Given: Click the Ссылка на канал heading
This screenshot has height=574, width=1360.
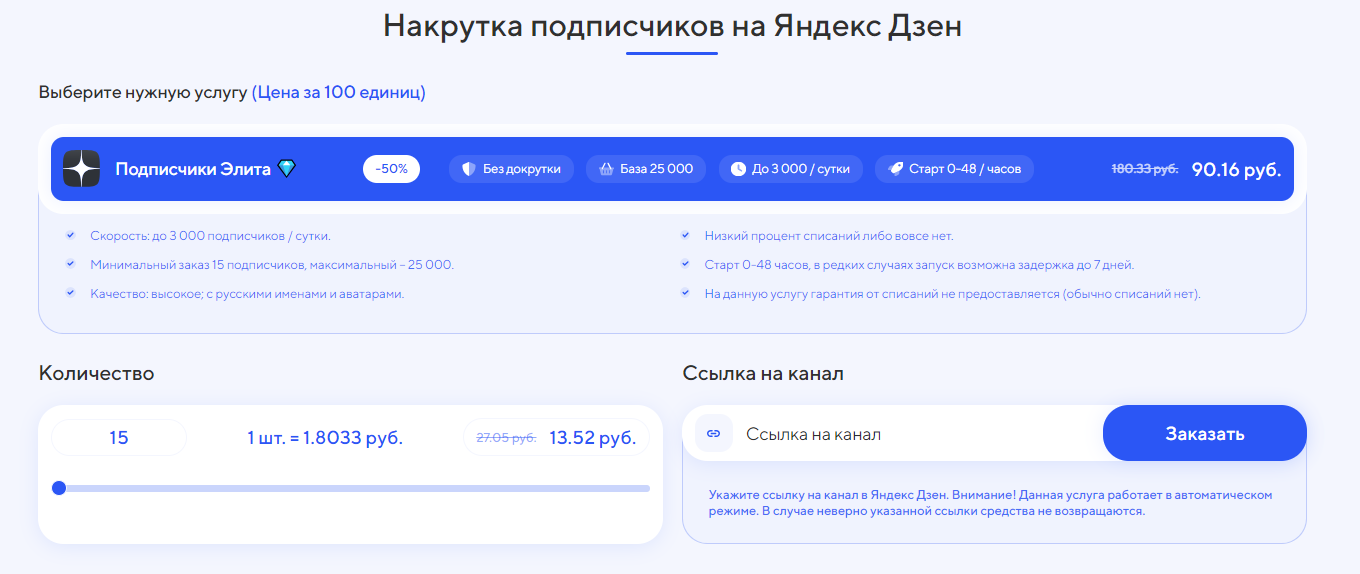Looking at the screenshot, I should 763,373.
